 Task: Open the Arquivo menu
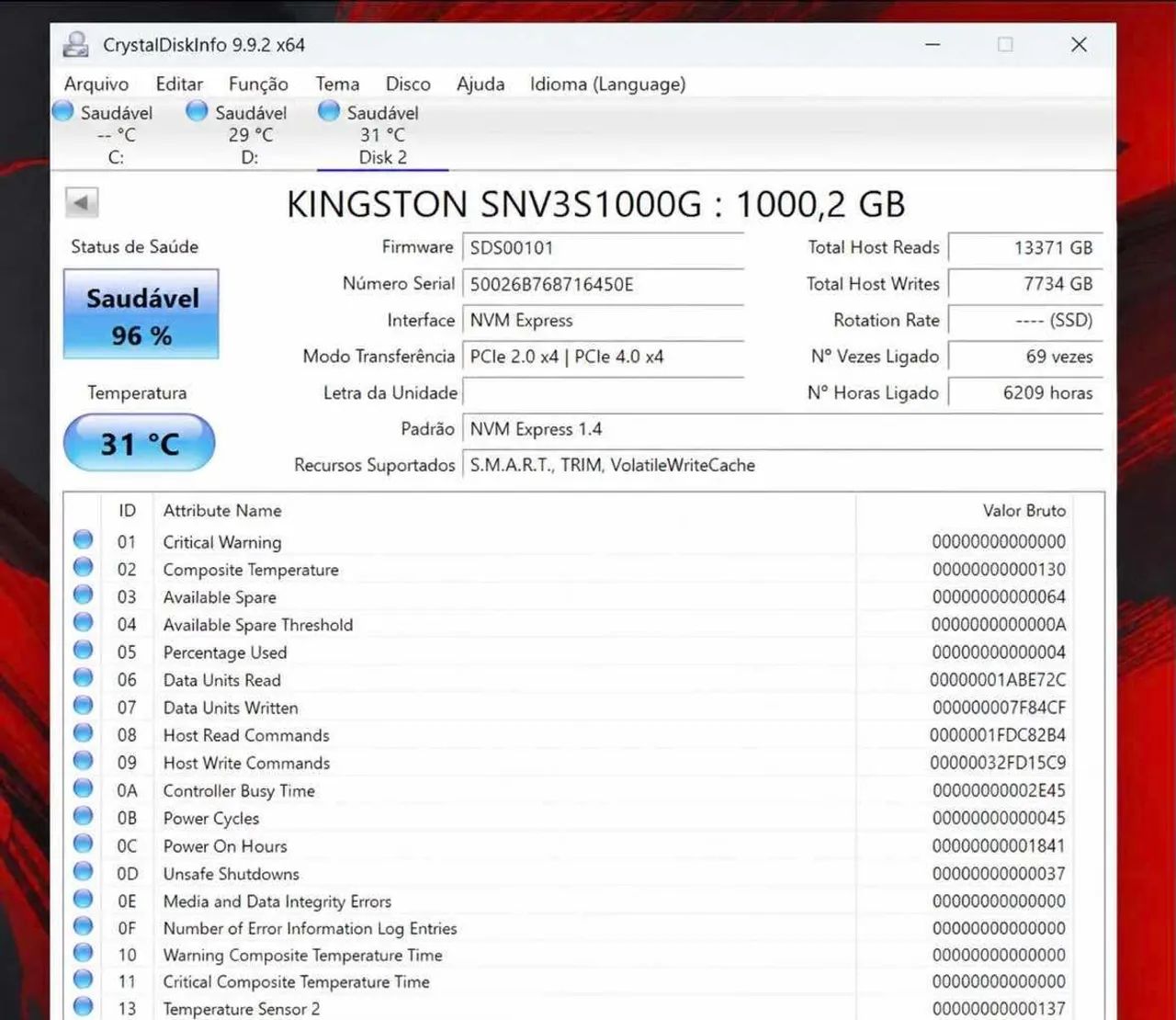pyautogui.click(x=96, y=85)
